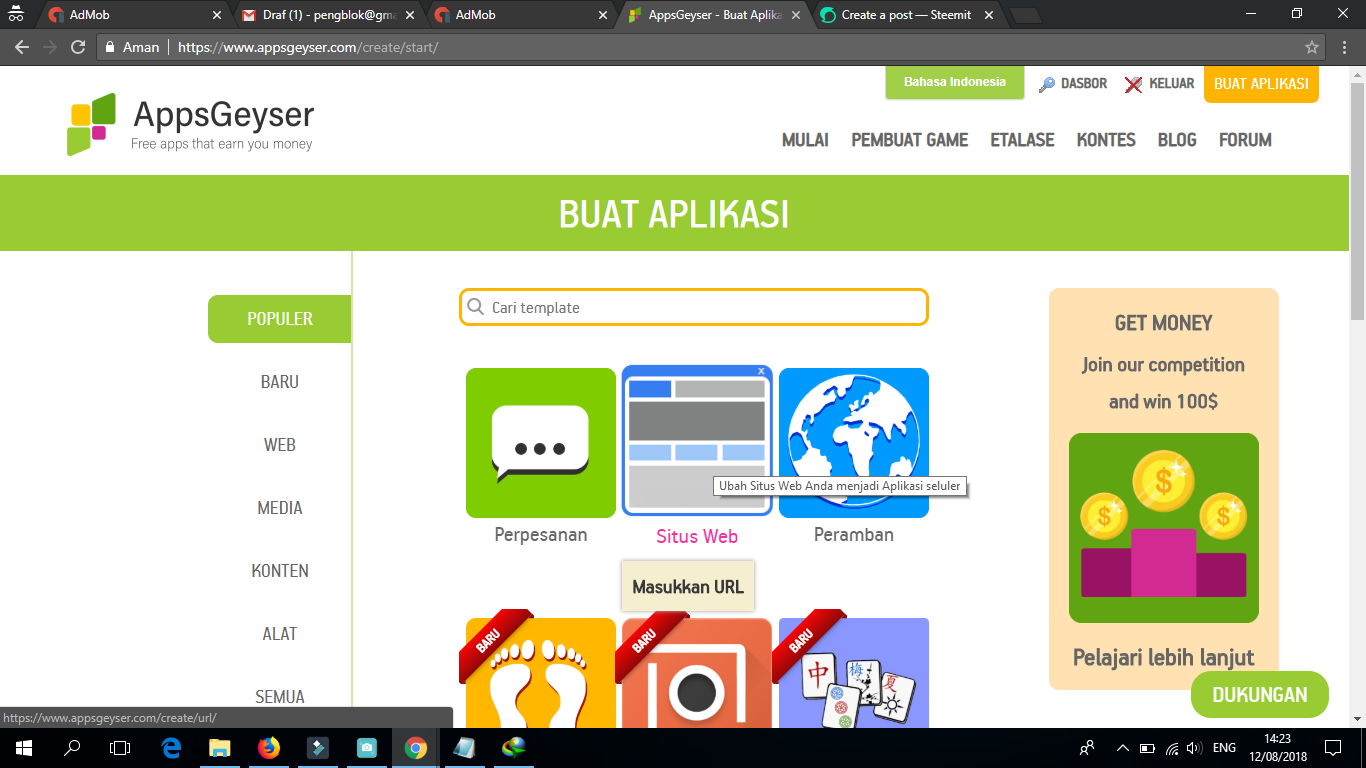Click the secure padlock site info icon
This screenshot has height=768, width=1366.
pos(110,47)
